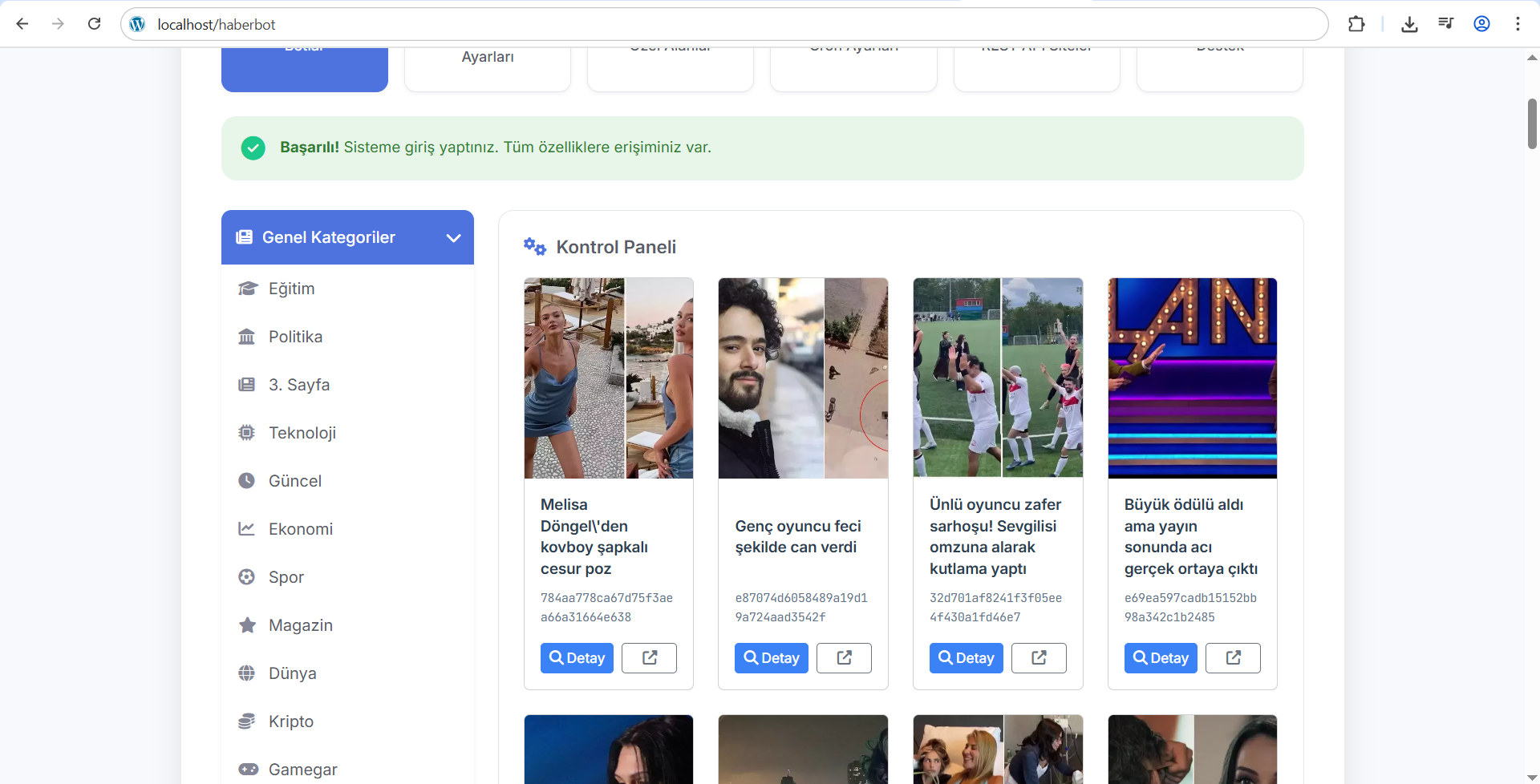Open browser downloads icon
The image size is (1540, 784).
point(1409,24)
